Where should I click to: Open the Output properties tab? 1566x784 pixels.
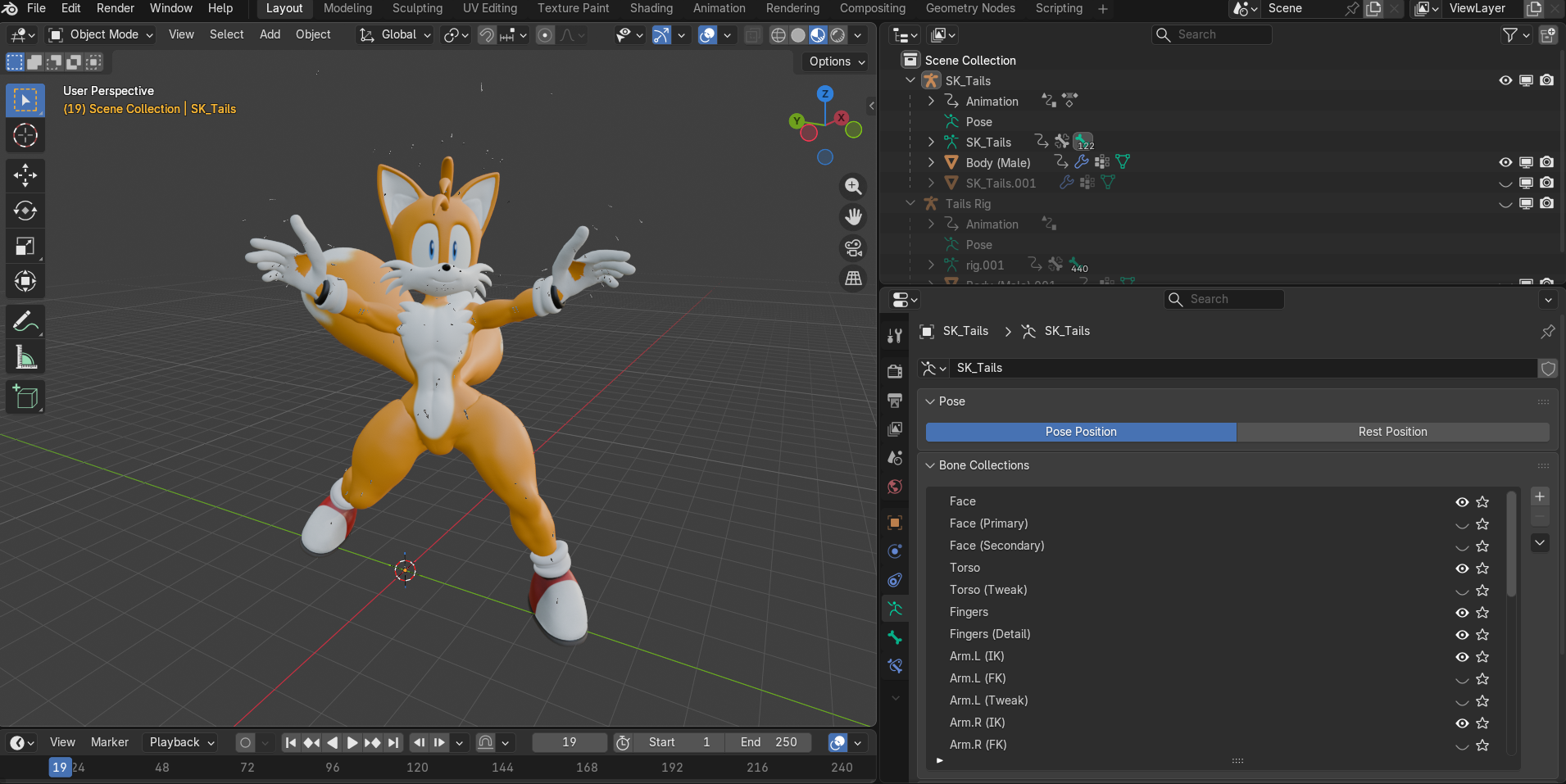895,400
